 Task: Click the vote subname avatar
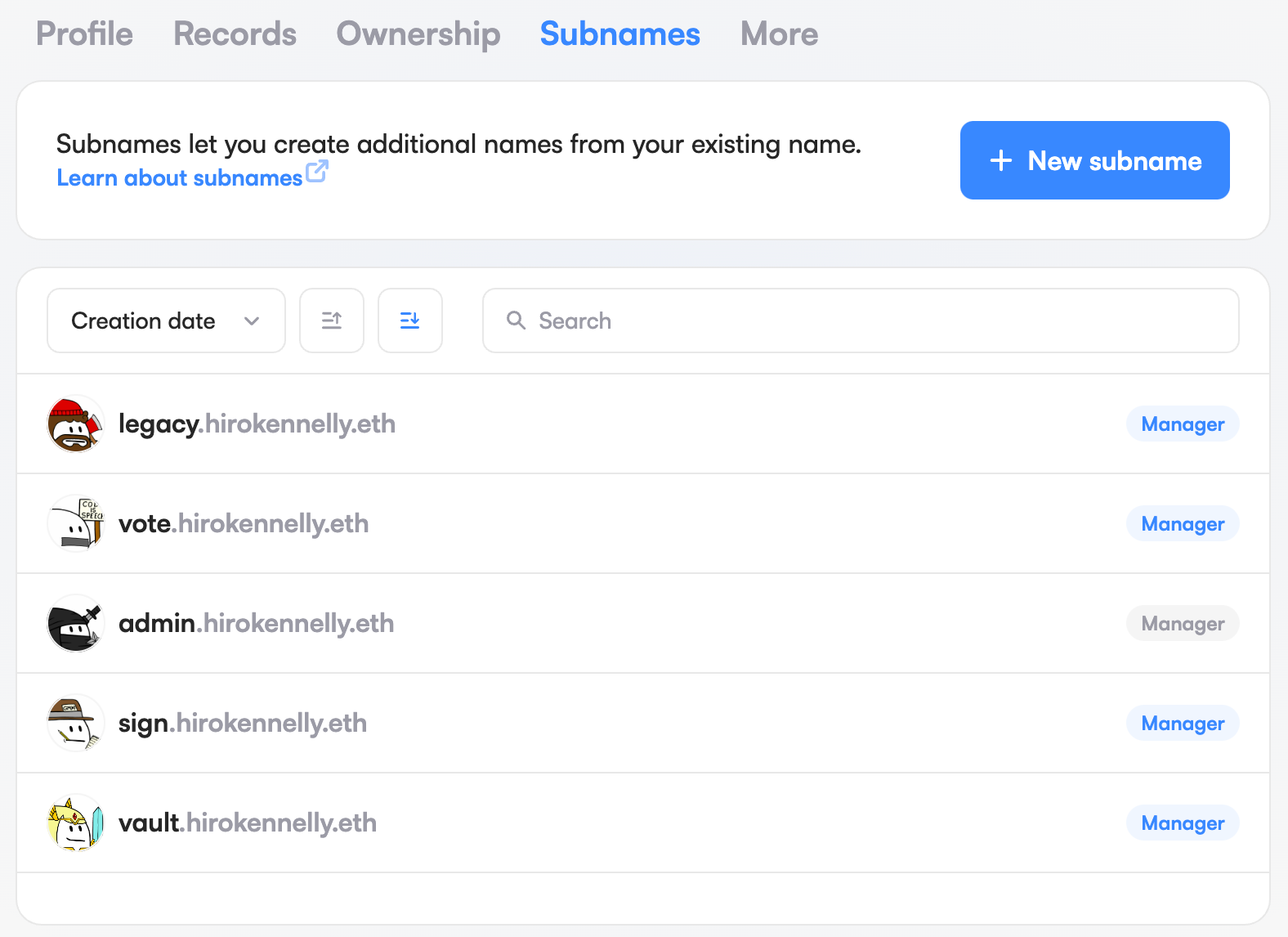[76, 524]
